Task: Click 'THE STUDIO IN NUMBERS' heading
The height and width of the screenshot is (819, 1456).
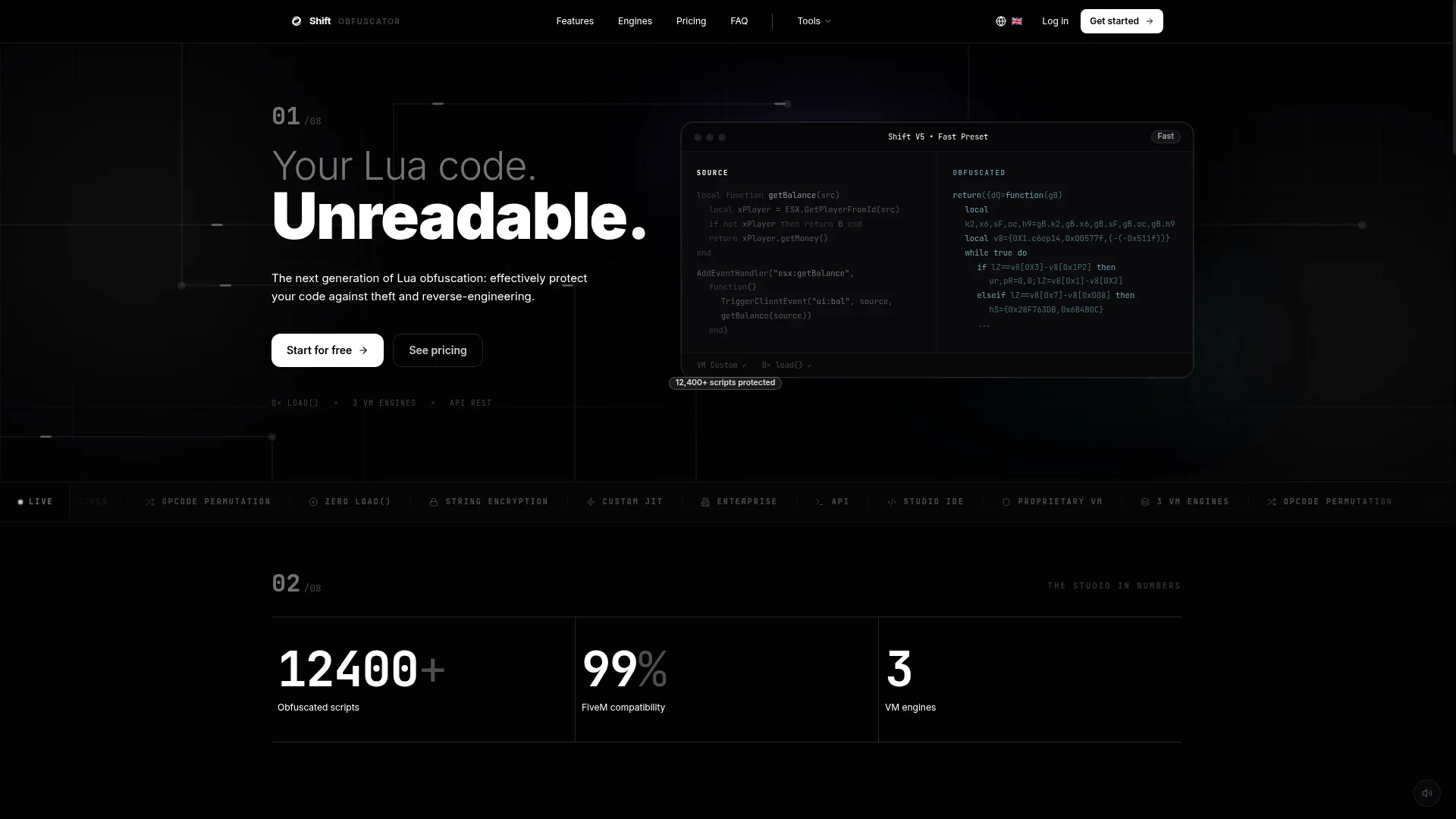Action: (1114, 586)
